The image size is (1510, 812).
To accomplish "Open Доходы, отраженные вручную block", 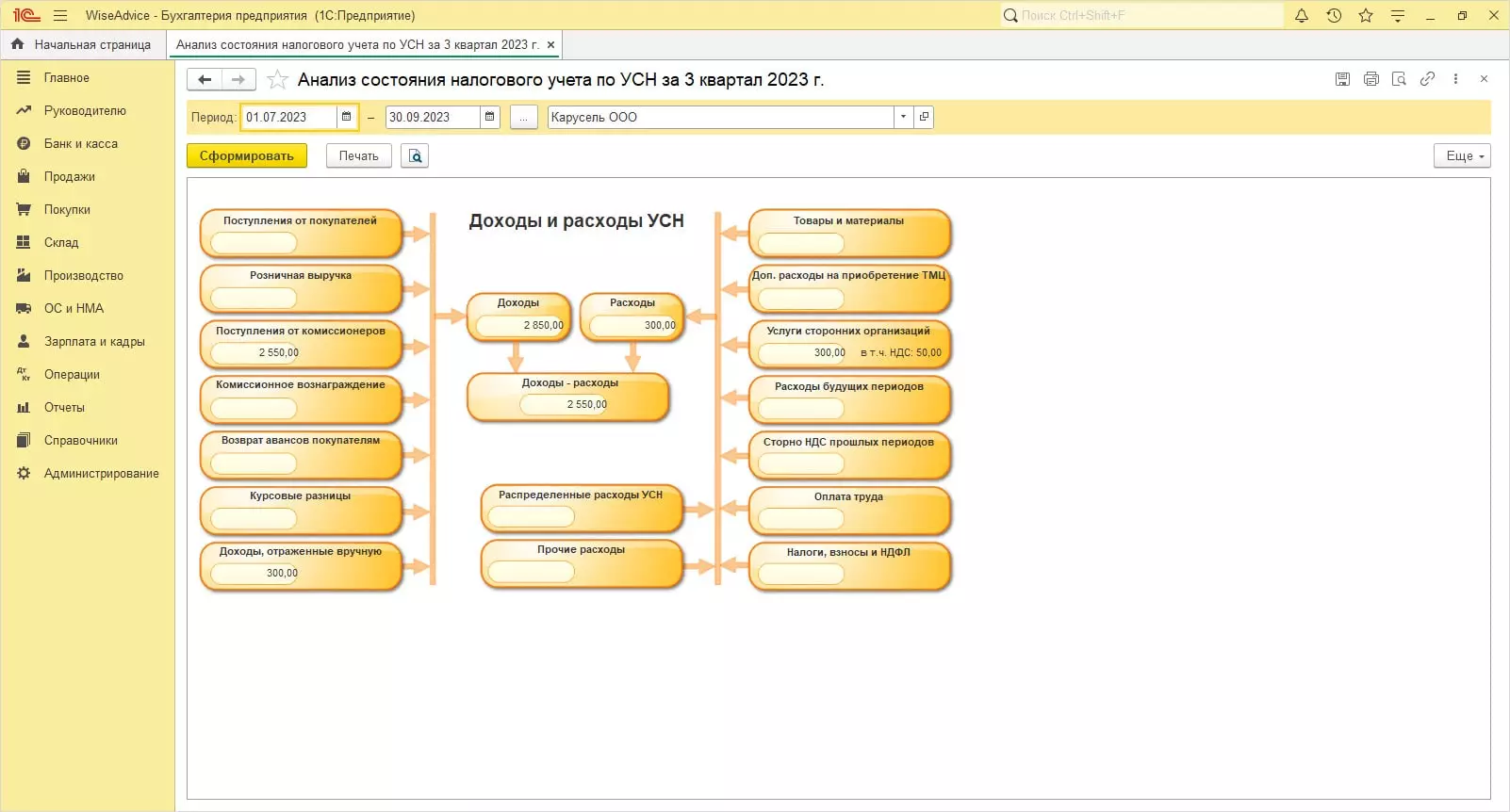I will (301, 564).
